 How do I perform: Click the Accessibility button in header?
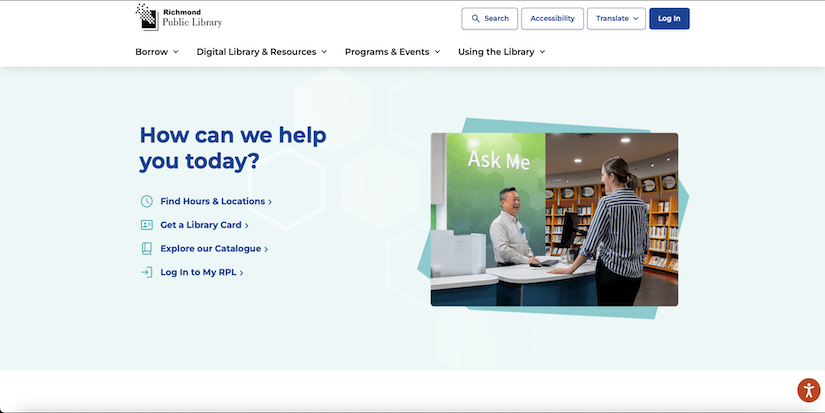click(x=552, y=18)
